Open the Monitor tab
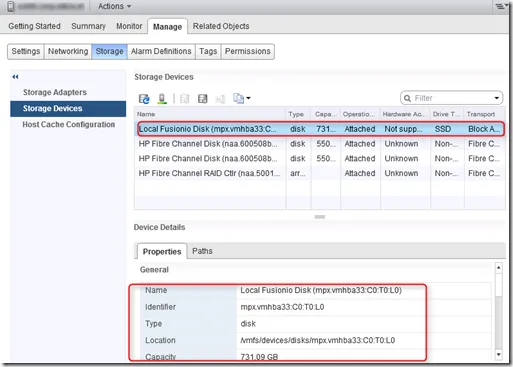This screenshot has width=513, height=367. (x=129, y=26)
